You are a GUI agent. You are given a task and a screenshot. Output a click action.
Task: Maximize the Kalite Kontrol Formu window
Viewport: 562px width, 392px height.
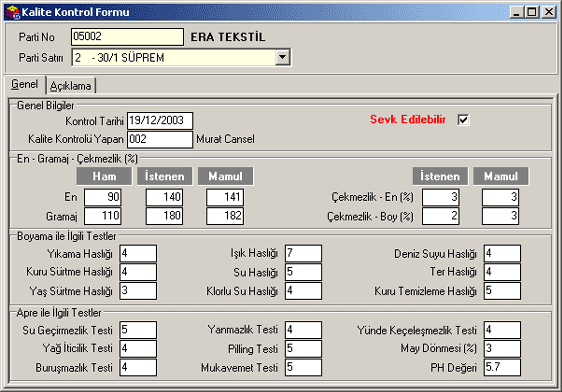[532, 12]
